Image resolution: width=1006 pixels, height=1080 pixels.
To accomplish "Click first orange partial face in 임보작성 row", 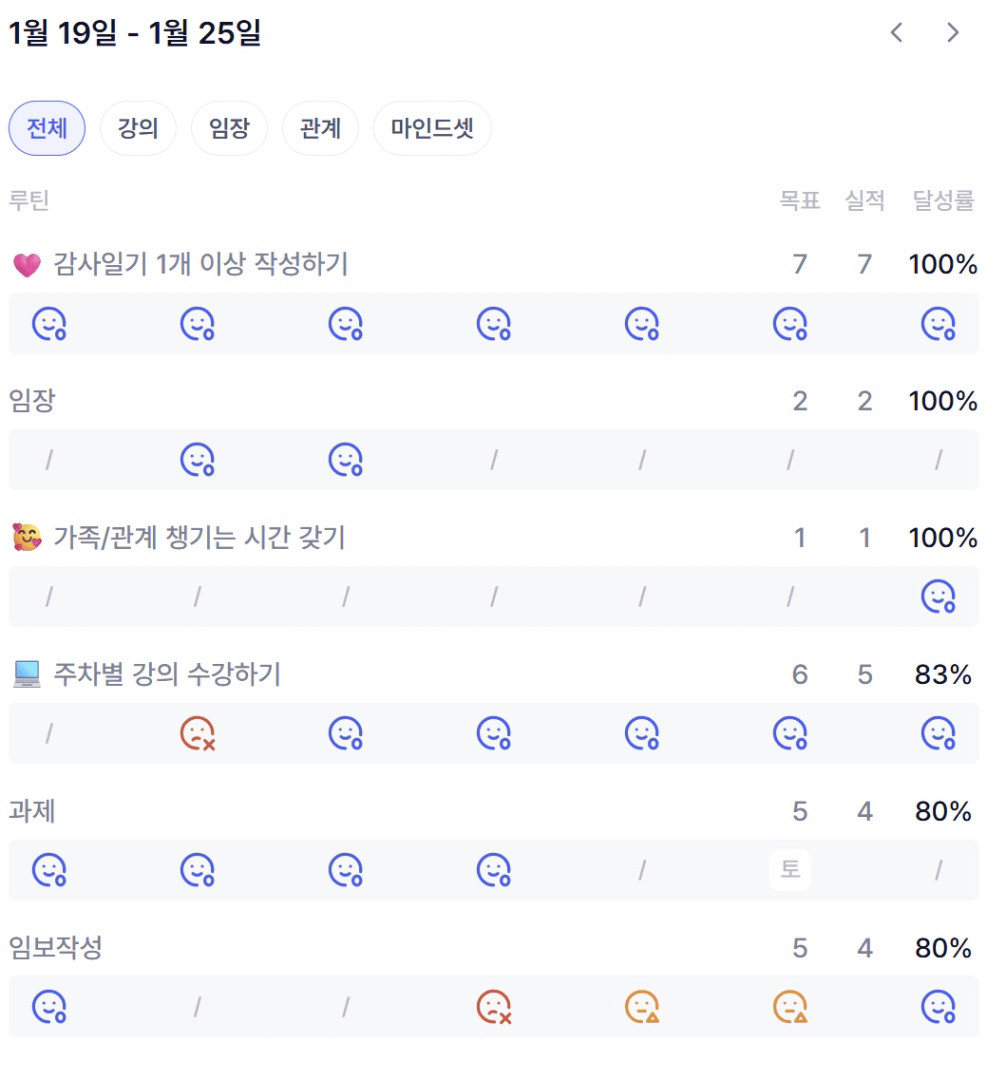I will click(x=642, y=1006).
